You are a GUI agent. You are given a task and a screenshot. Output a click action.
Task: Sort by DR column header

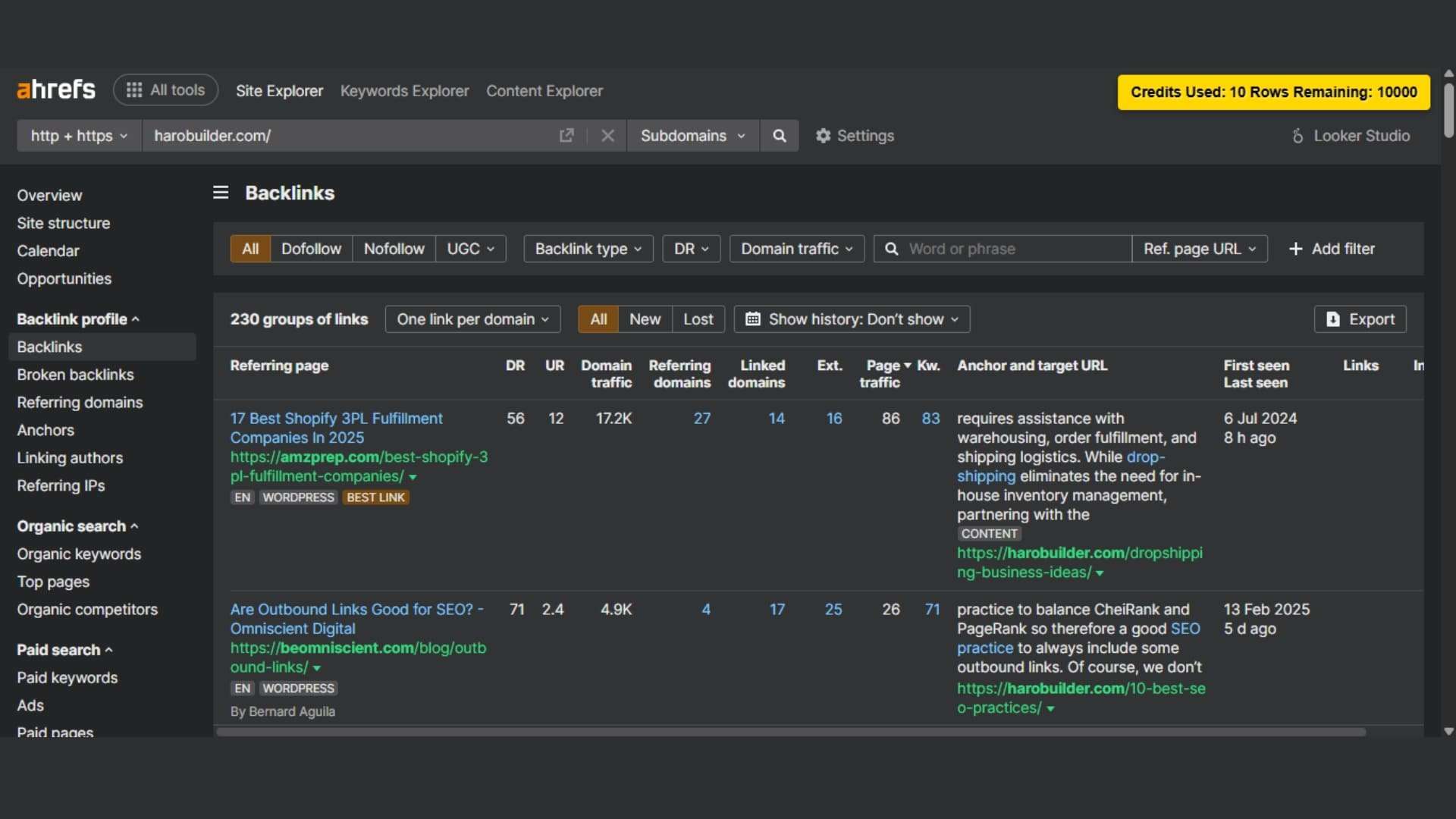(515, 366)
